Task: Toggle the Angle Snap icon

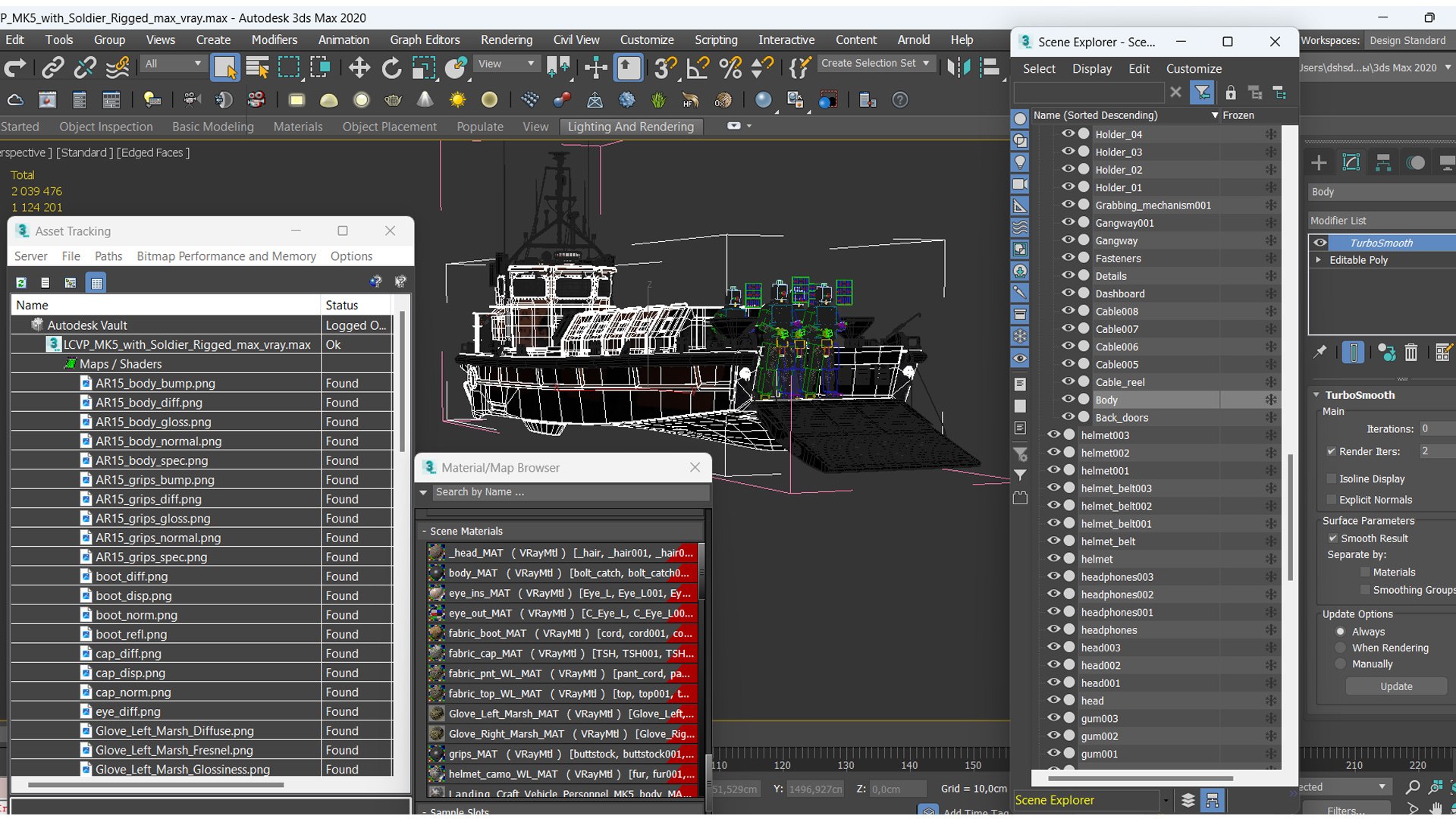Action: pos(697,68)
